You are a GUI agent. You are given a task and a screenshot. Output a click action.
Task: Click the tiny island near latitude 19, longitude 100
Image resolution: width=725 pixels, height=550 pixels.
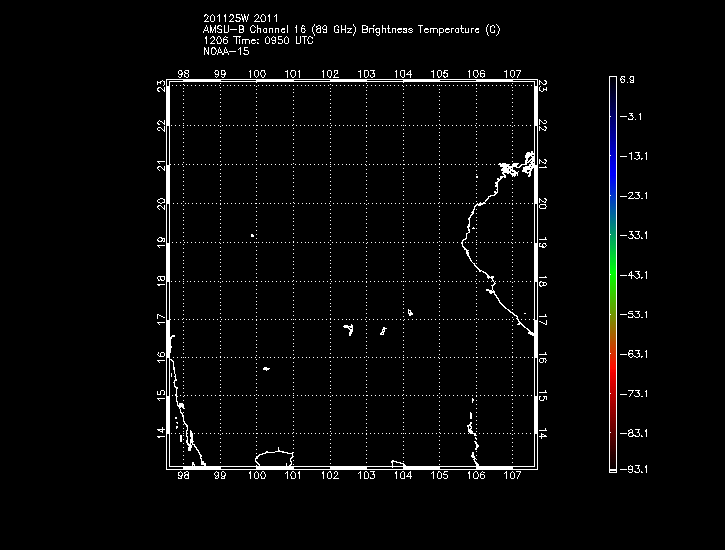(253, 236)
